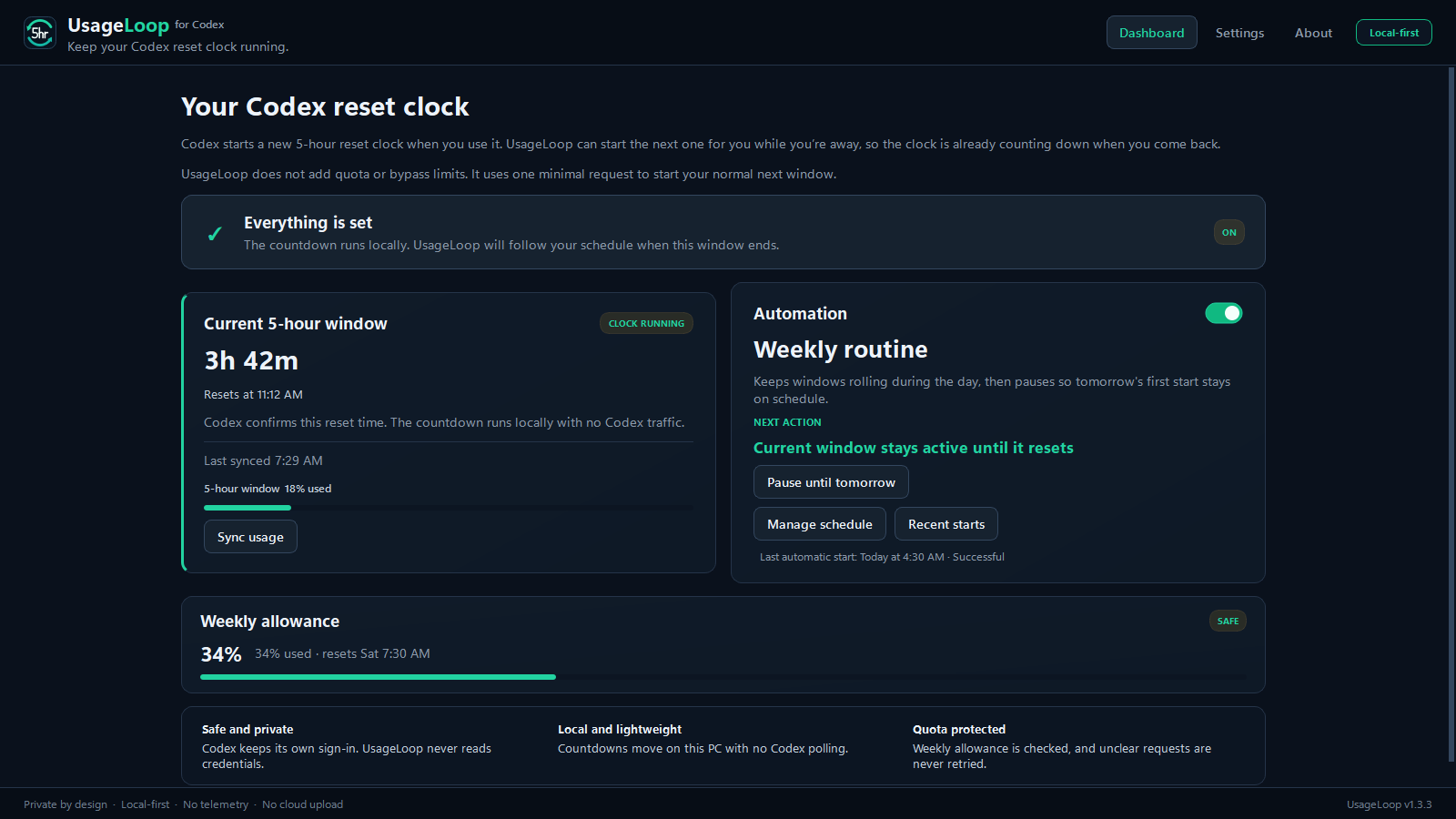Click the page vertical scrollbar
Viewport: 1456px width, 819px height.
(1451, 414)
